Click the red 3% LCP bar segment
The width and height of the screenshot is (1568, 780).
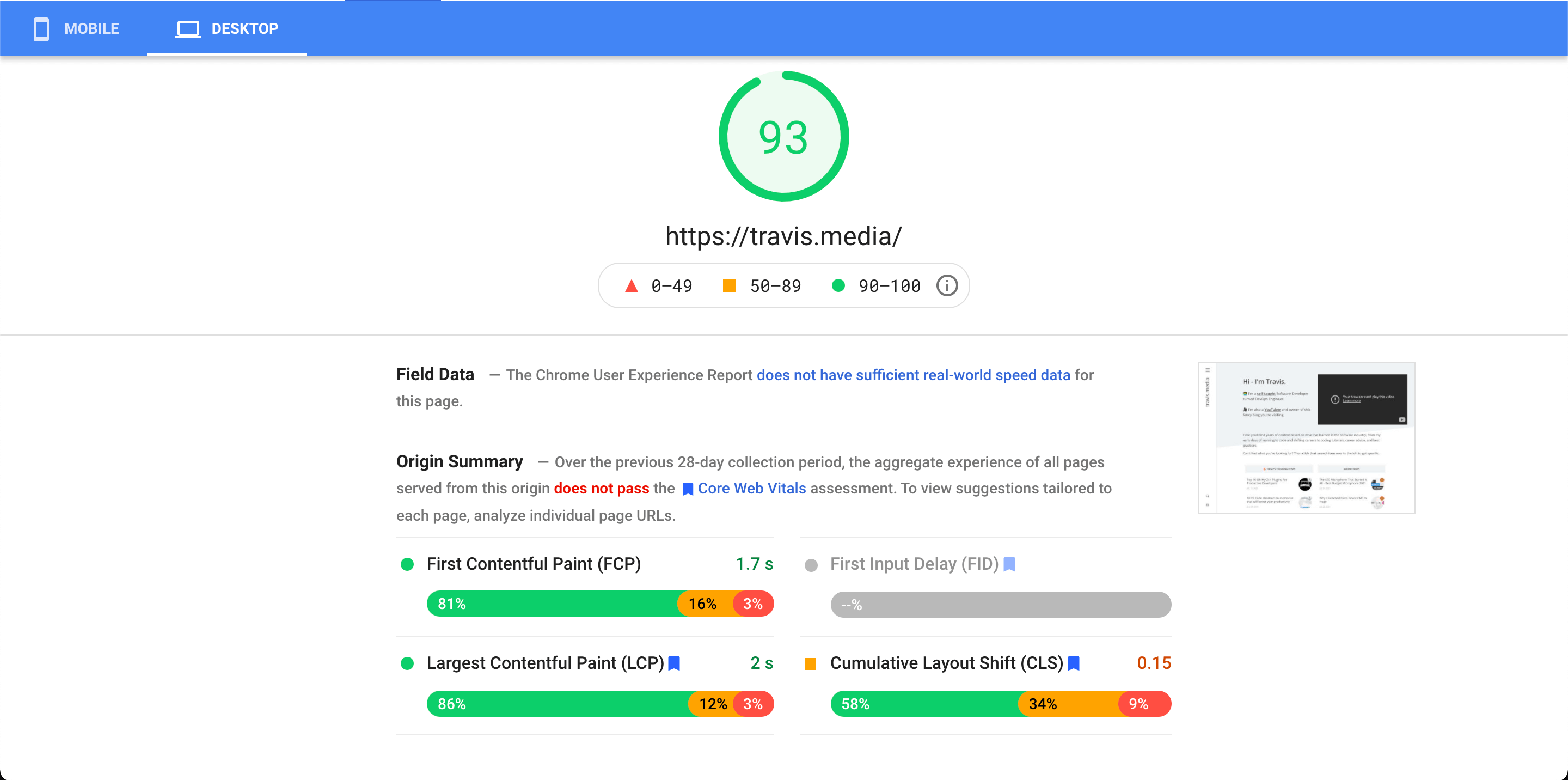point(754,704)
